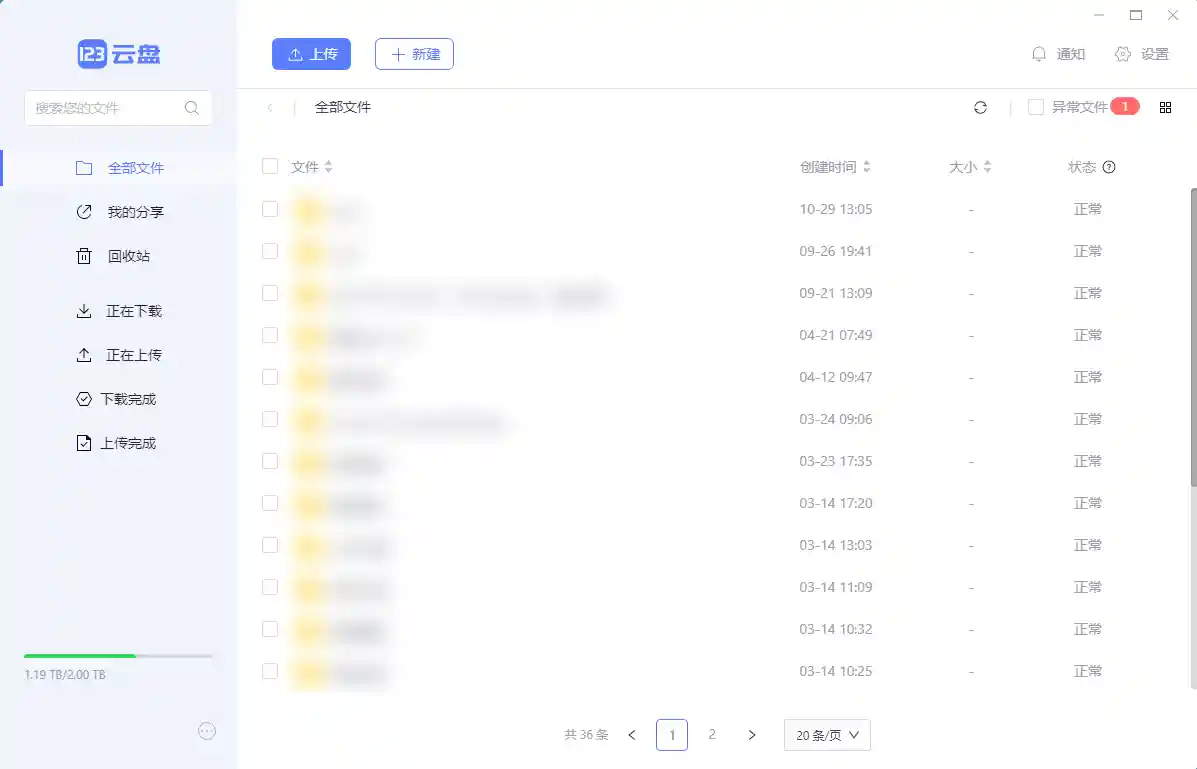
Task: Check the row created 03-14 13:03
Action: (270, 545)
